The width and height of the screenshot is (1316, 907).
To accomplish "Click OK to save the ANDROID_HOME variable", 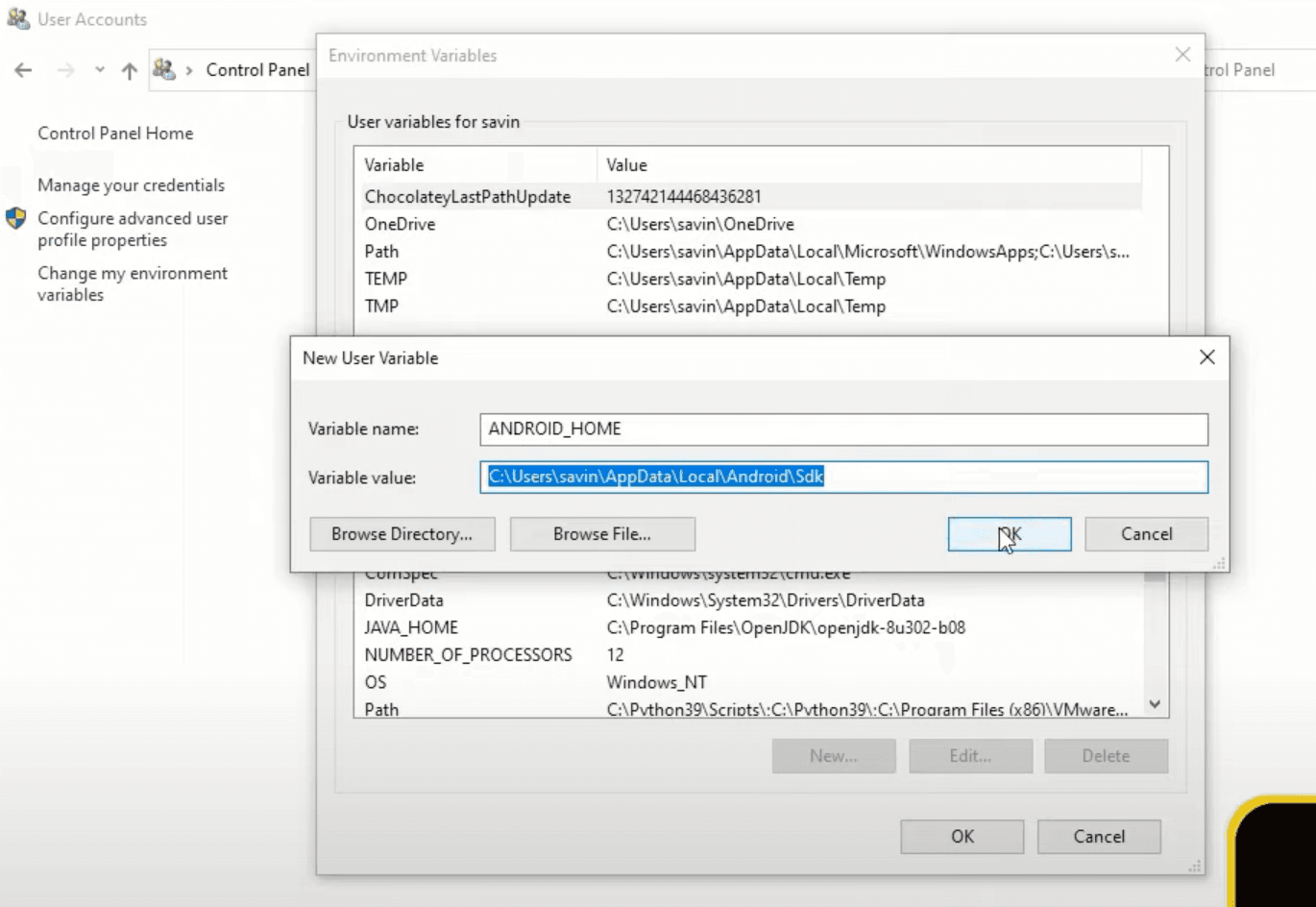I will (1009, 534).
